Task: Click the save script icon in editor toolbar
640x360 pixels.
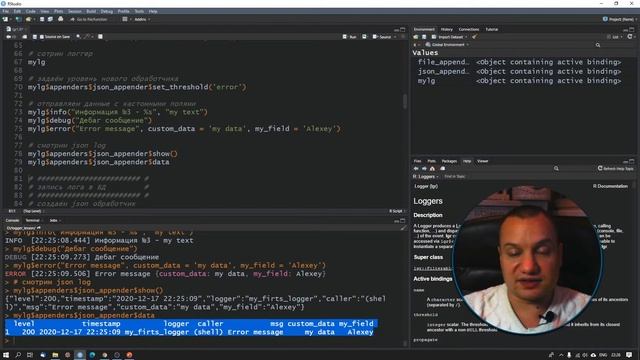Action: pos(35,37)
